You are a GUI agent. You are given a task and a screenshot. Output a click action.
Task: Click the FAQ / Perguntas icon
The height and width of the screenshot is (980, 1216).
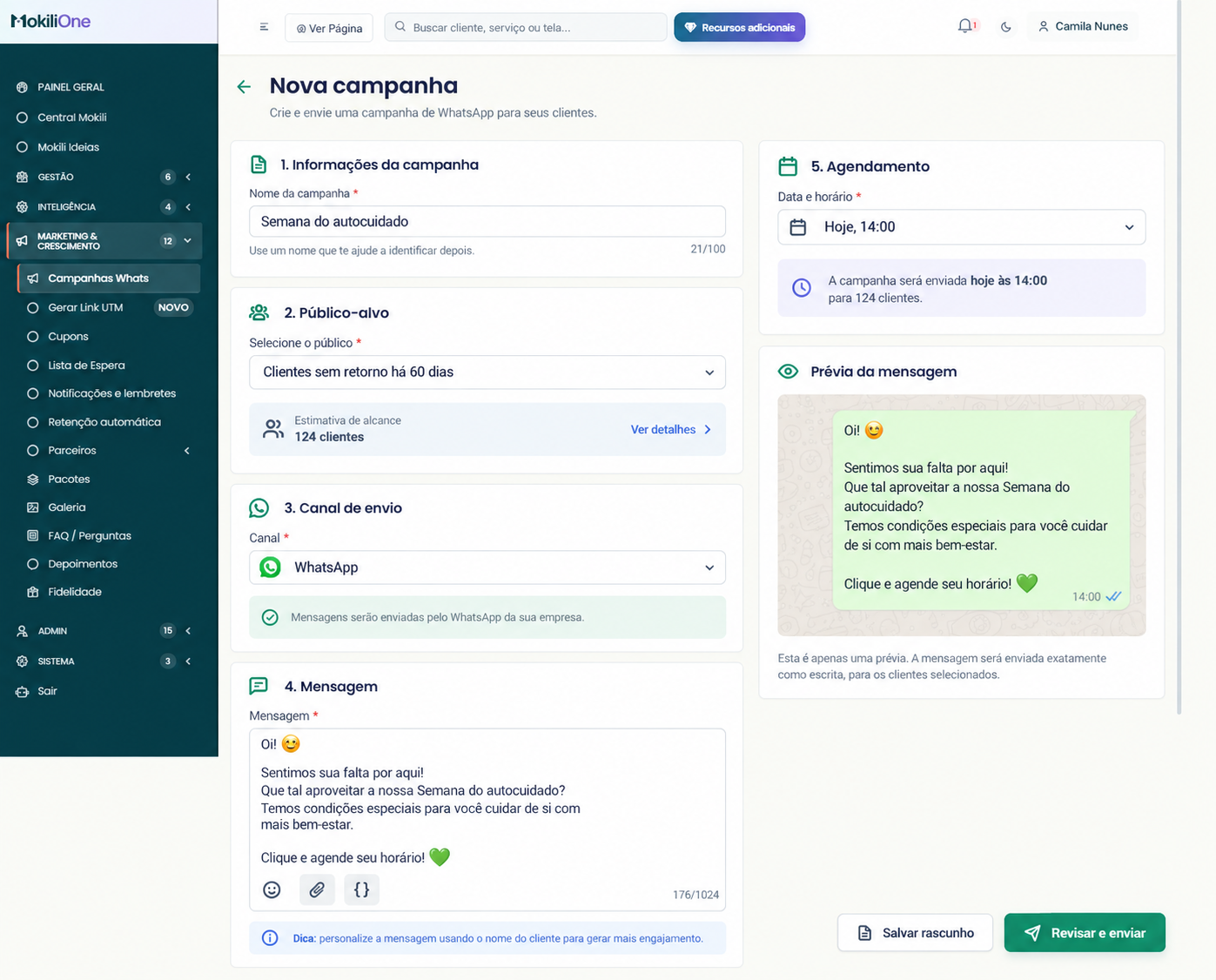(33, 536)
